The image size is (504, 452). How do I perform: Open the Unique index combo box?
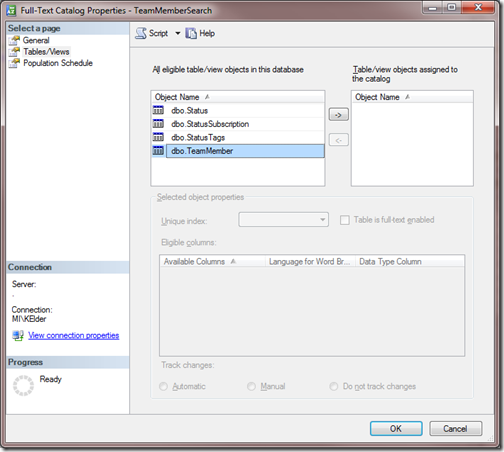[x=283, y=220]
